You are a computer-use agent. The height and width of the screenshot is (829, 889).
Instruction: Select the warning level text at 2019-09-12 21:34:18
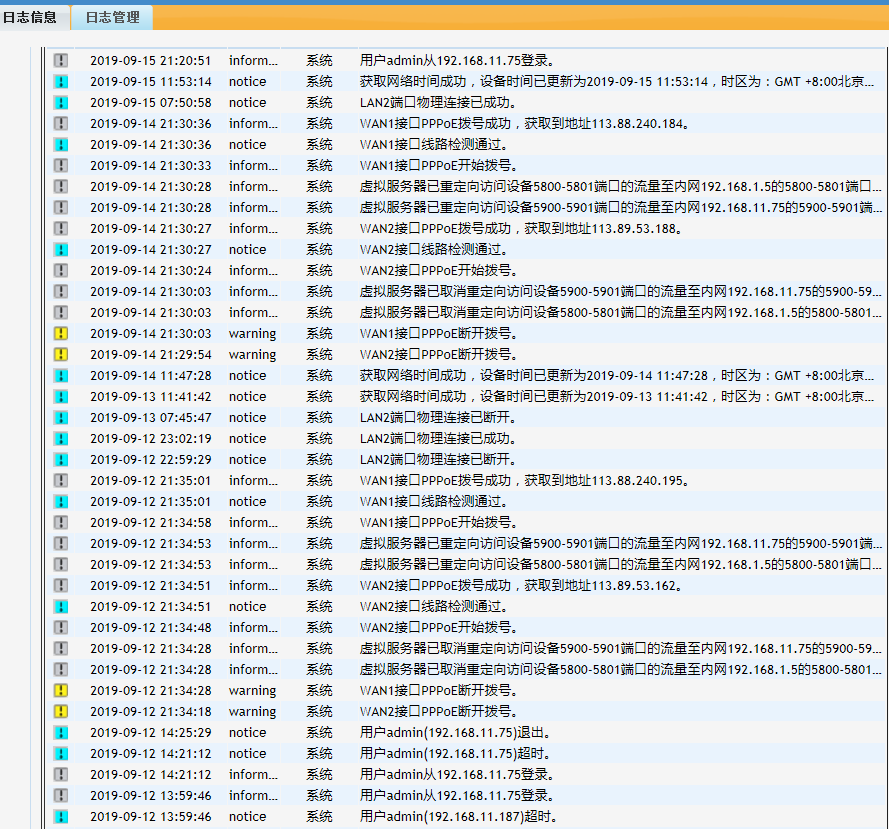click(252, 712)
